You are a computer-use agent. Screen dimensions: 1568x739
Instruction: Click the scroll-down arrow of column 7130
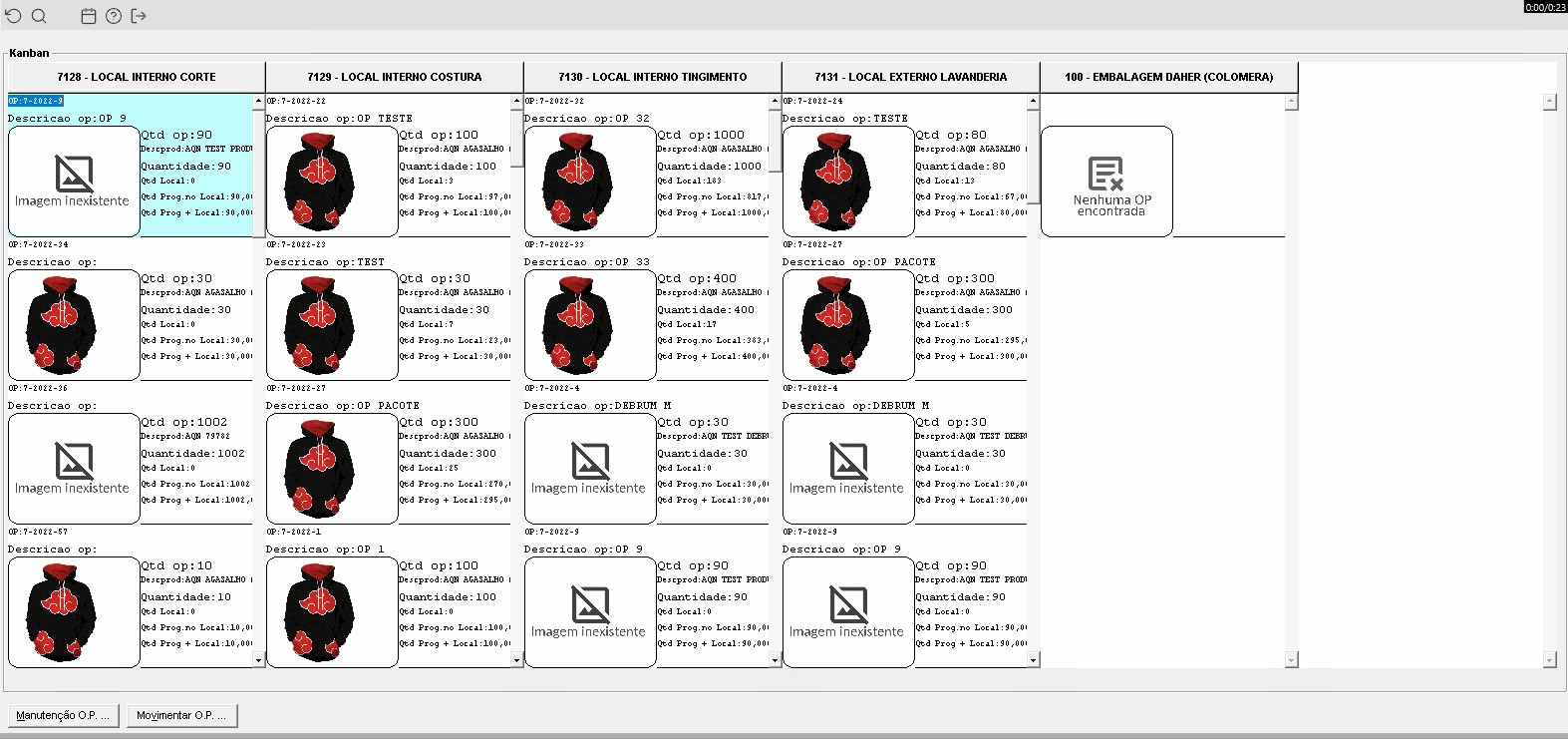[776, 660]
